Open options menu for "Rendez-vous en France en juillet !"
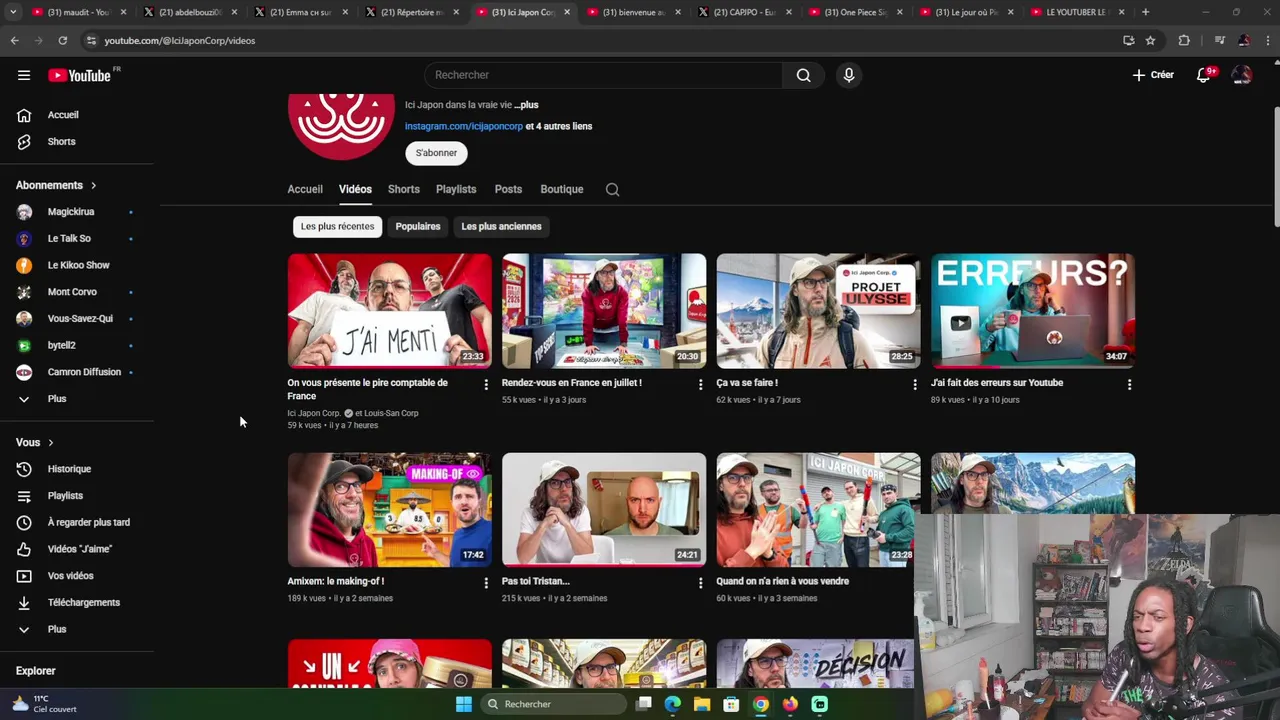1280x720 pixels. [700, 384]
